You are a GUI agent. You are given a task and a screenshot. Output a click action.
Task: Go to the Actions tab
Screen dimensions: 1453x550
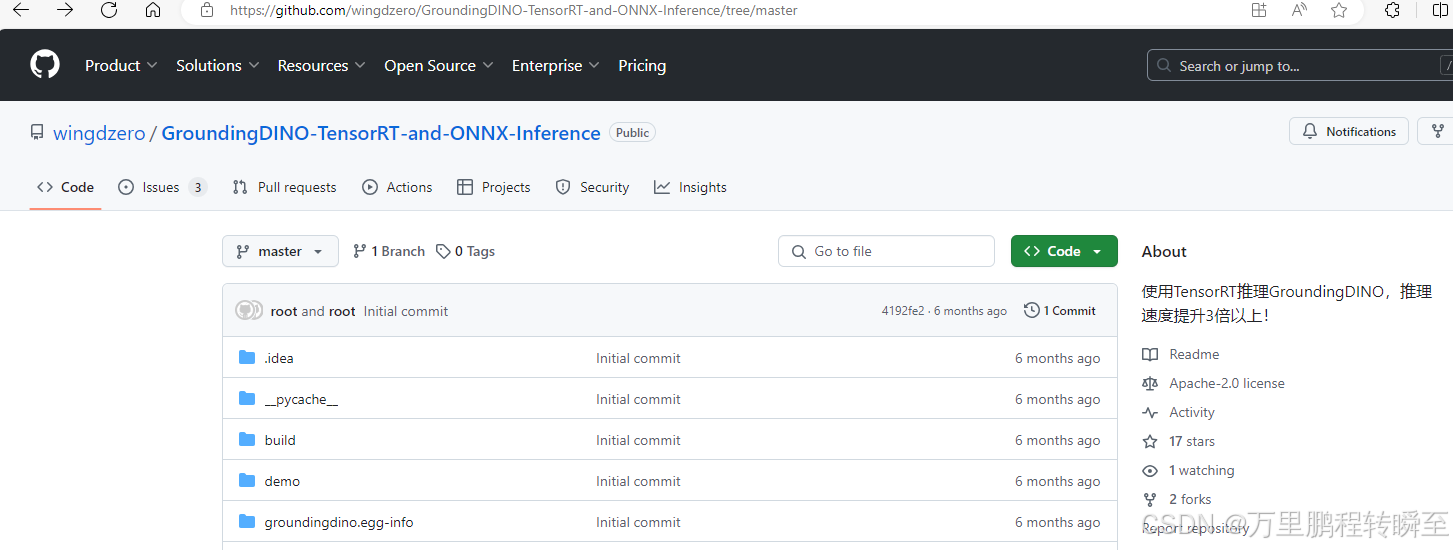pyautogui.click(x=397, y=187)
